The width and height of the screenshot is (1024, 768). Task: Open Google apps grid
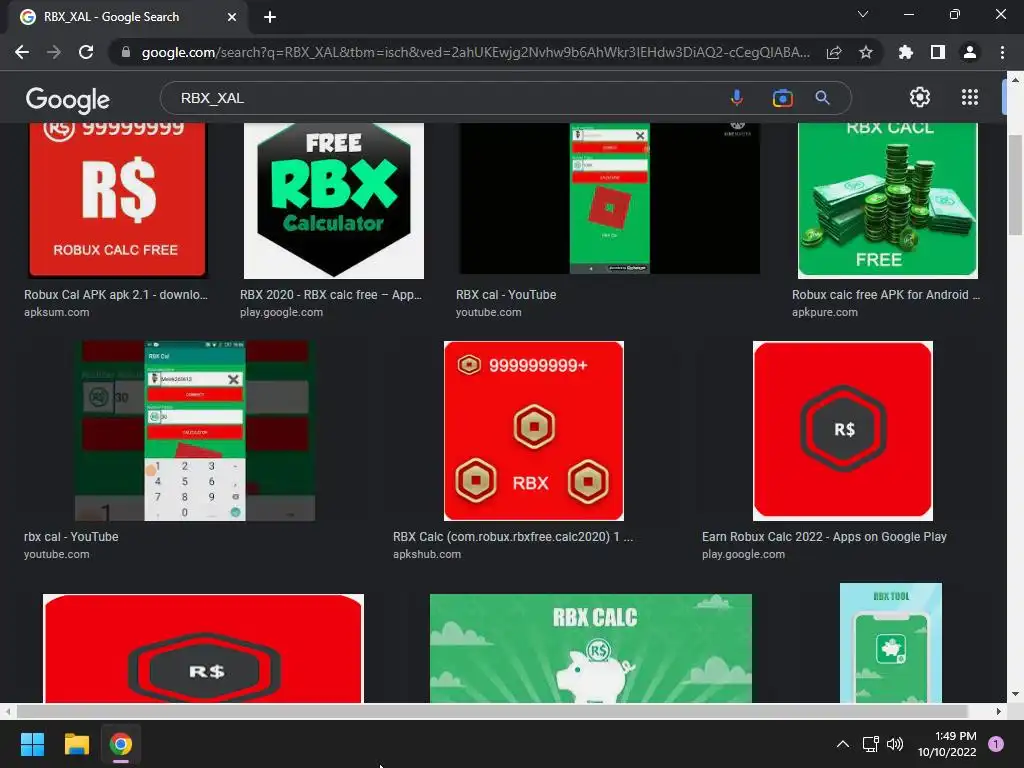(x=970, y=97)
